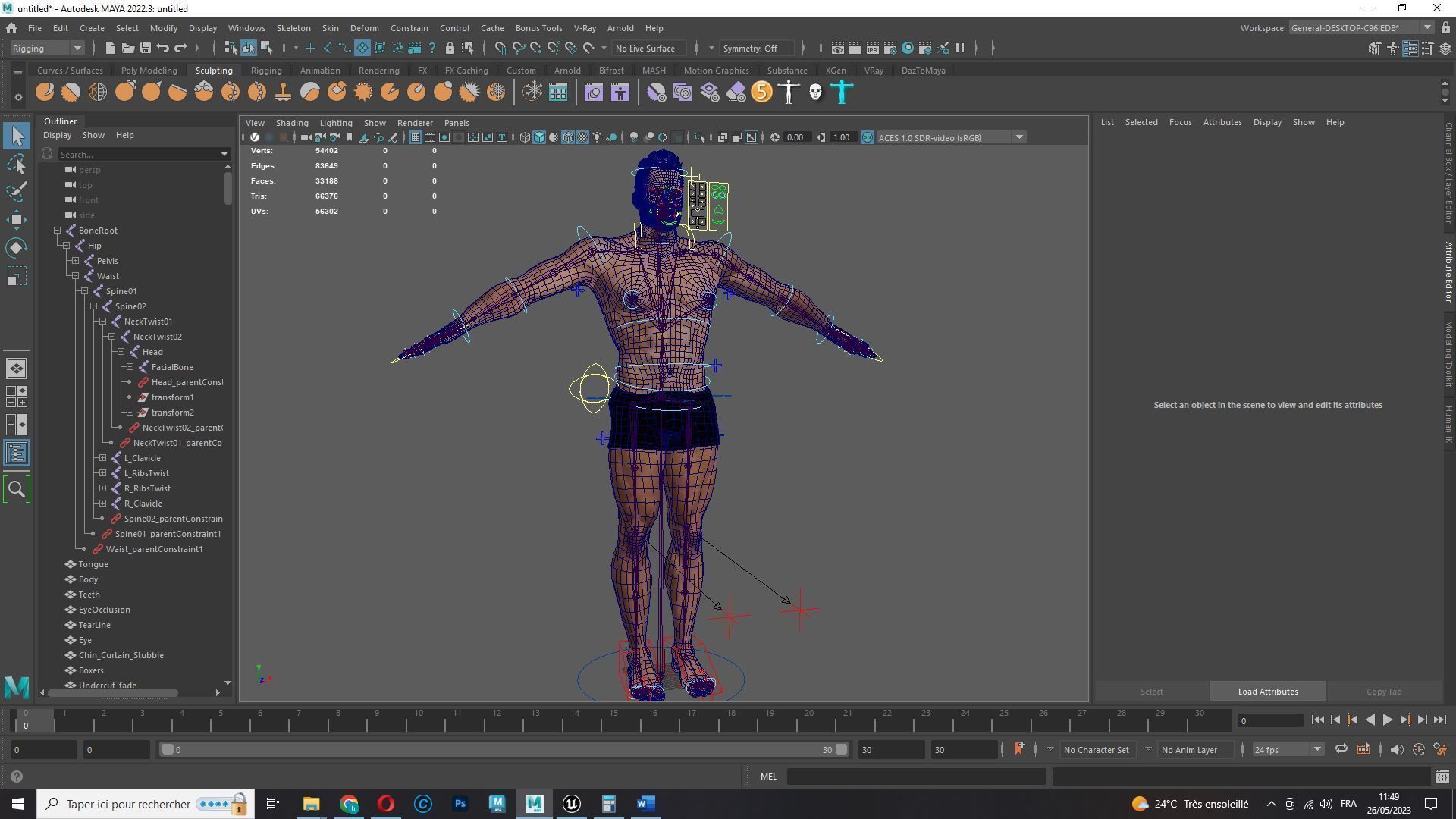The height and width of the screenshot is (819, 1456).
Task: Click the Copy Tab button
Action: pyautogui.click(x=1383, y=692)
